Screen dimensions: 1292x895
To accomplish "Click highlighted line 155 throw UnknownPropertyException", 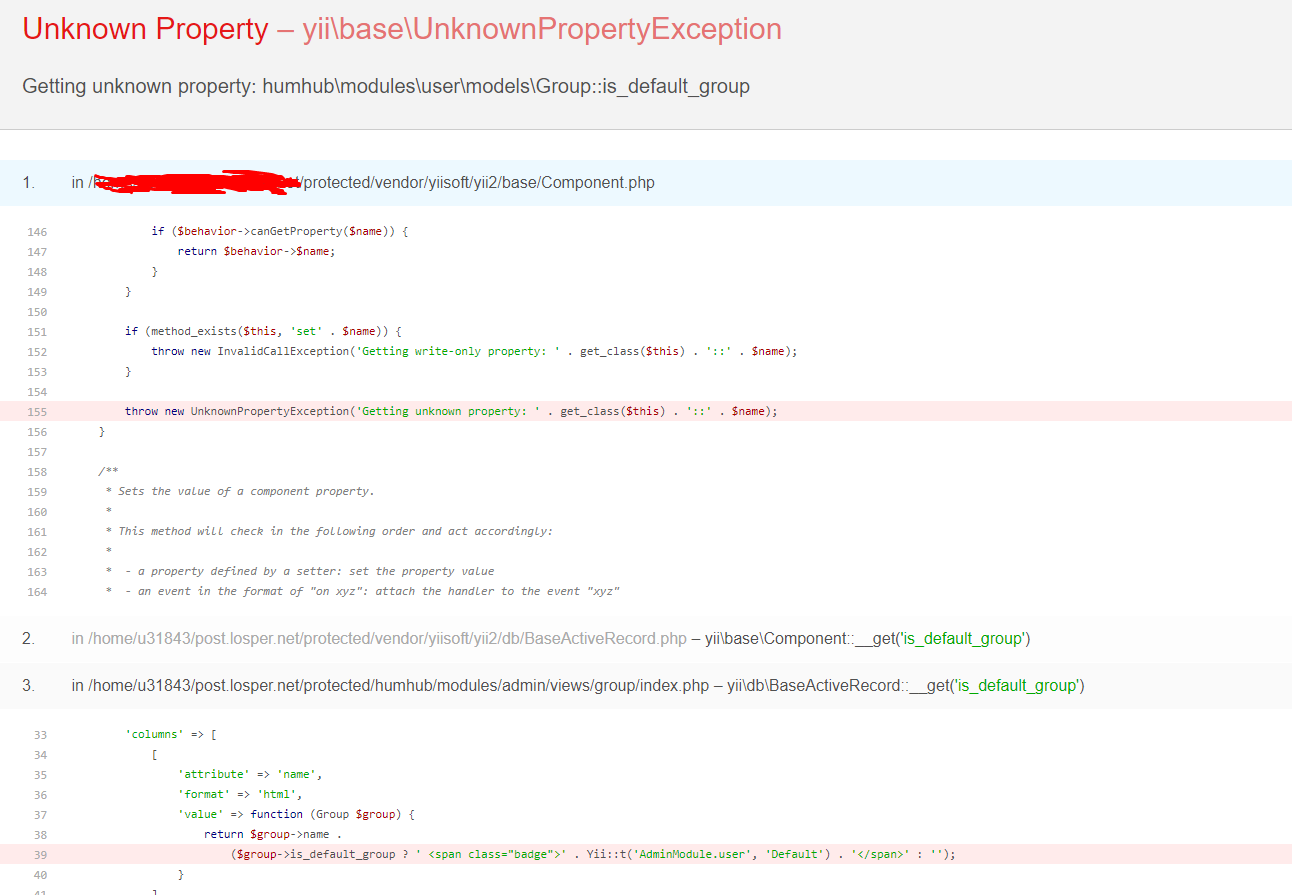I will point(646,411).
